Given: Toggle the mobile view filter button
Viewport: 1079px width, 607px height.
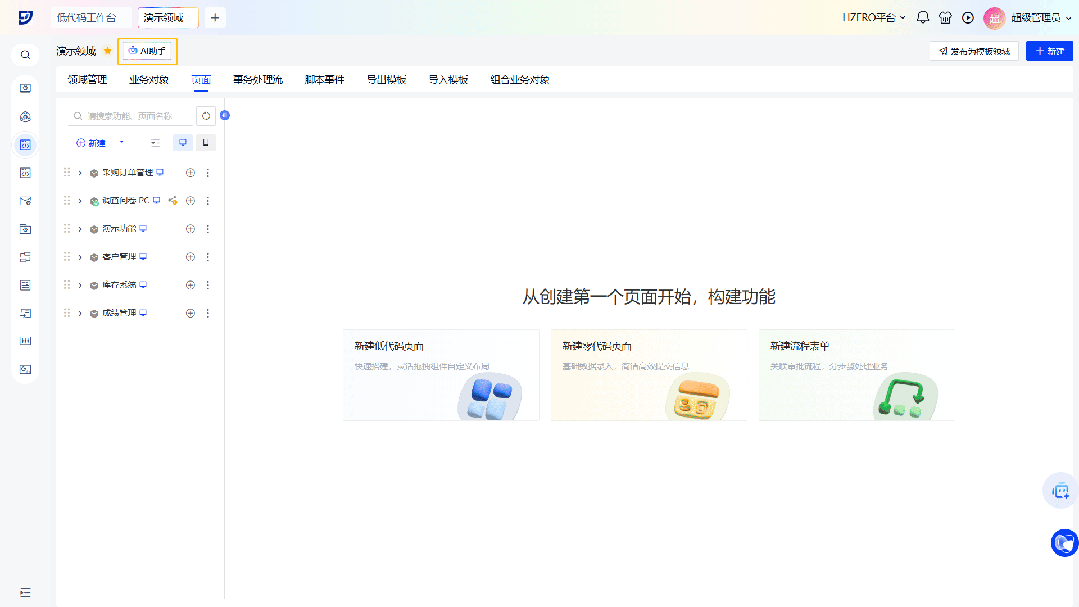Looking at the screenshot, I should (x=206, y=143).
